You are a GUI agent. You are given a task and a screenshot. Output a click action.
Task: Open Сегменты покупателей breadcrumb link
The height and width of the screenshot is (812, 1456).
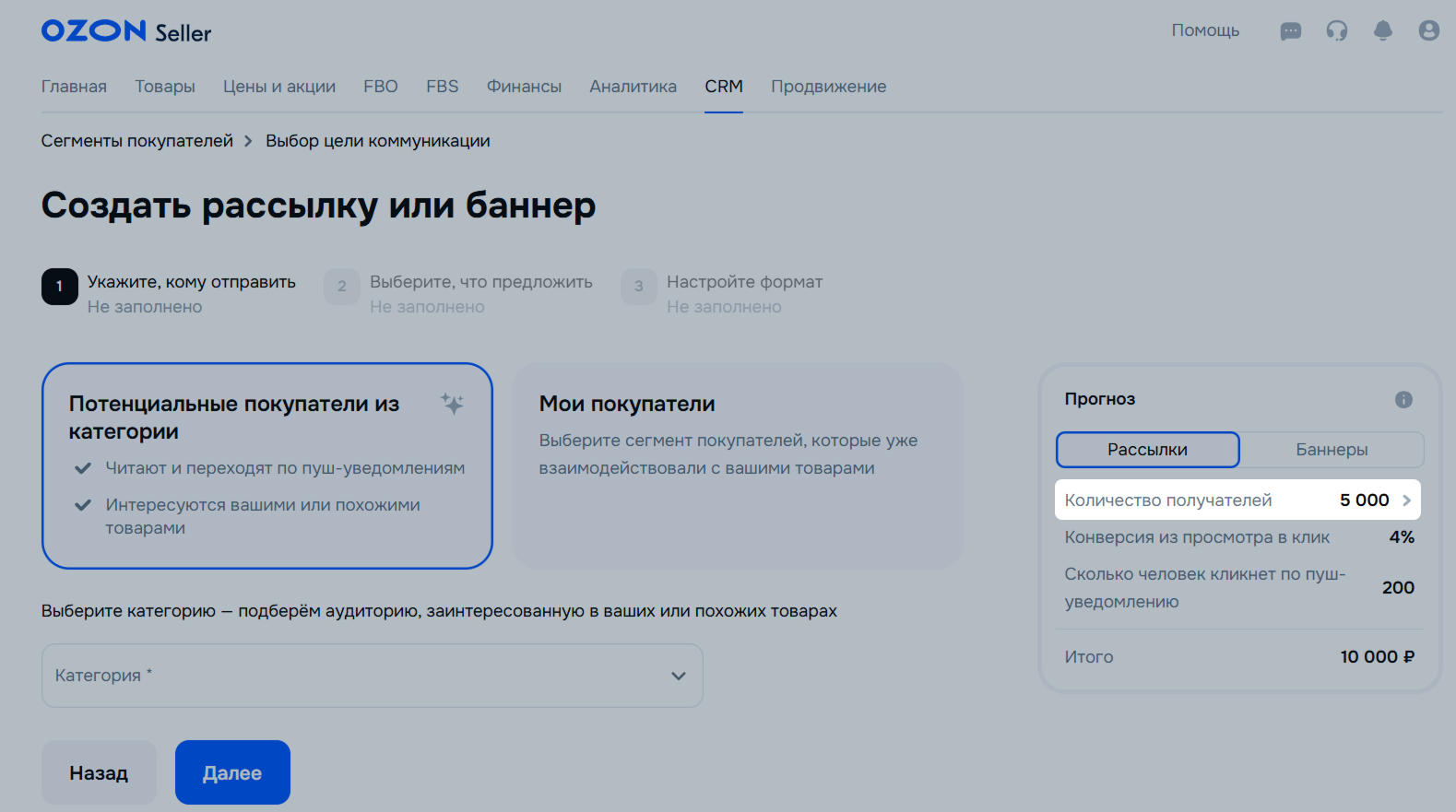click(137, 141)
